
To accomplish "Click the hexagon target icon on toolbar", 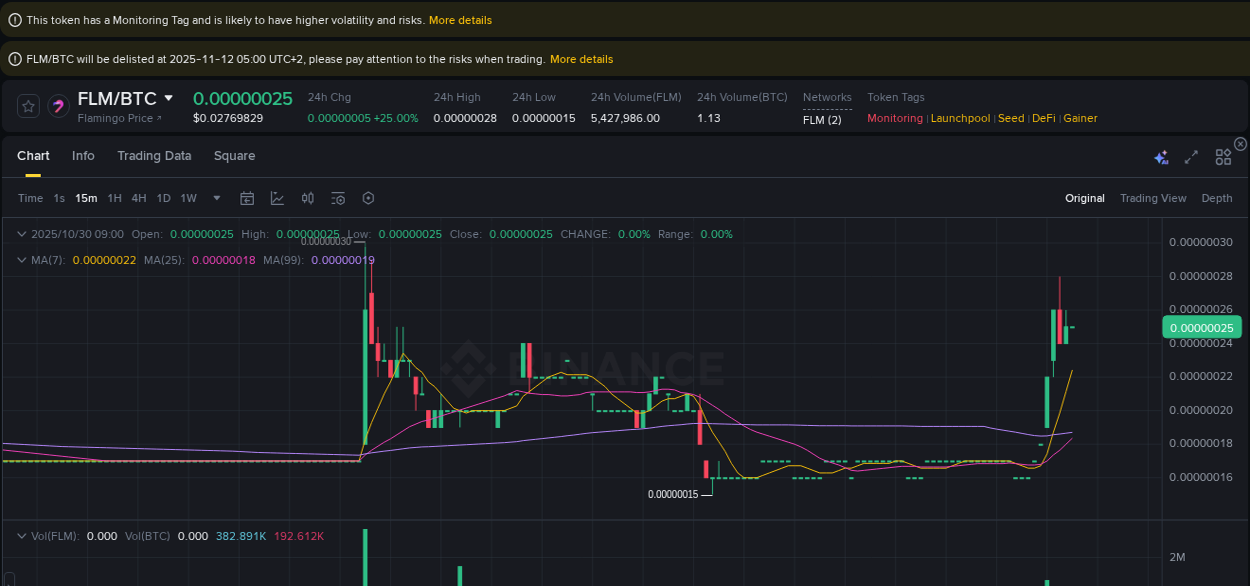I will [x=368, y=198].
